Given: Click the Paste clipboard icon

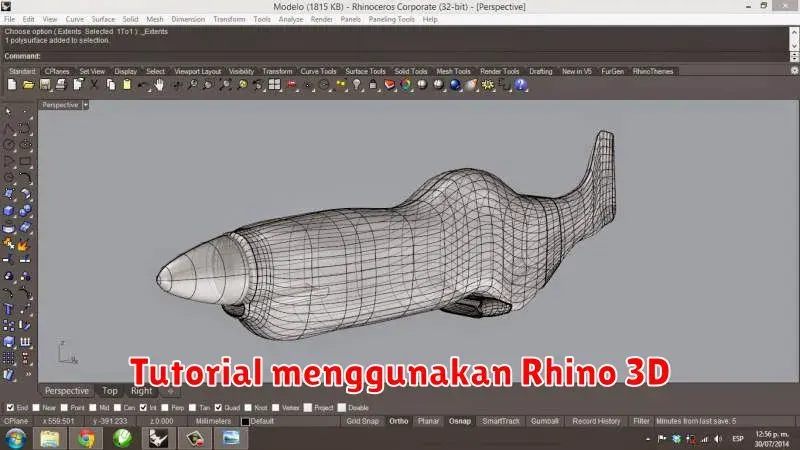Looking at the screenshot, I should coord(127,85).
